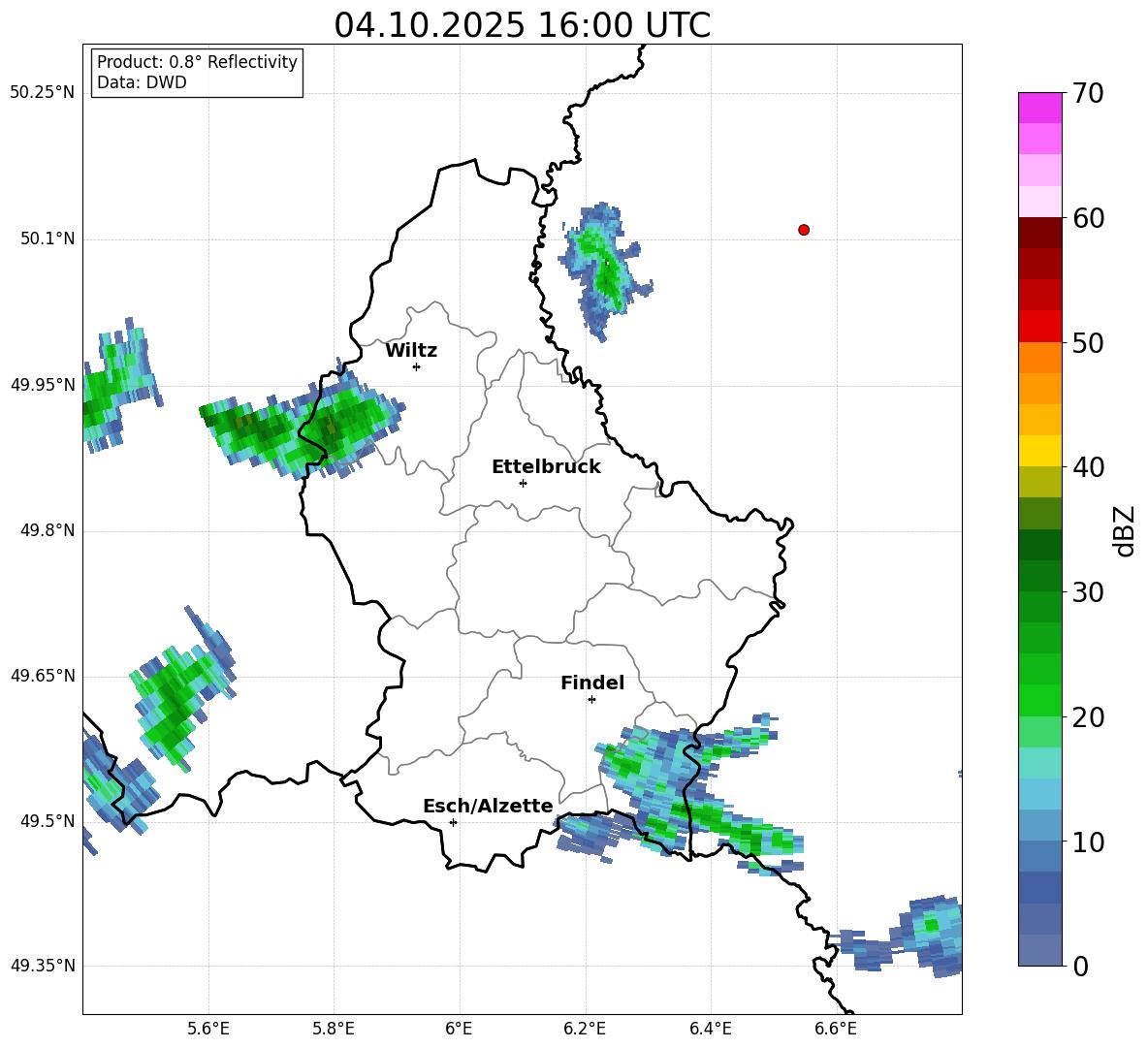Pick the olive colorbar segment below 40
Screen dimensions: 1148x1048
1039,482
